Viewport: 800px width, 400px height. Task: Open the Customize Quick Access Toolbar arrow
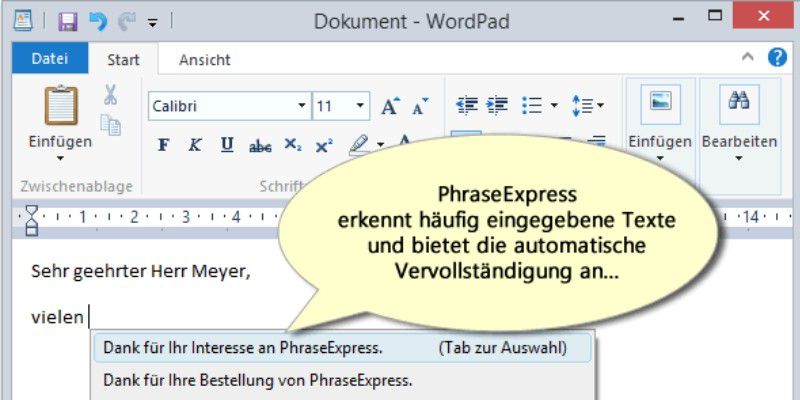[x=152, y=22]
